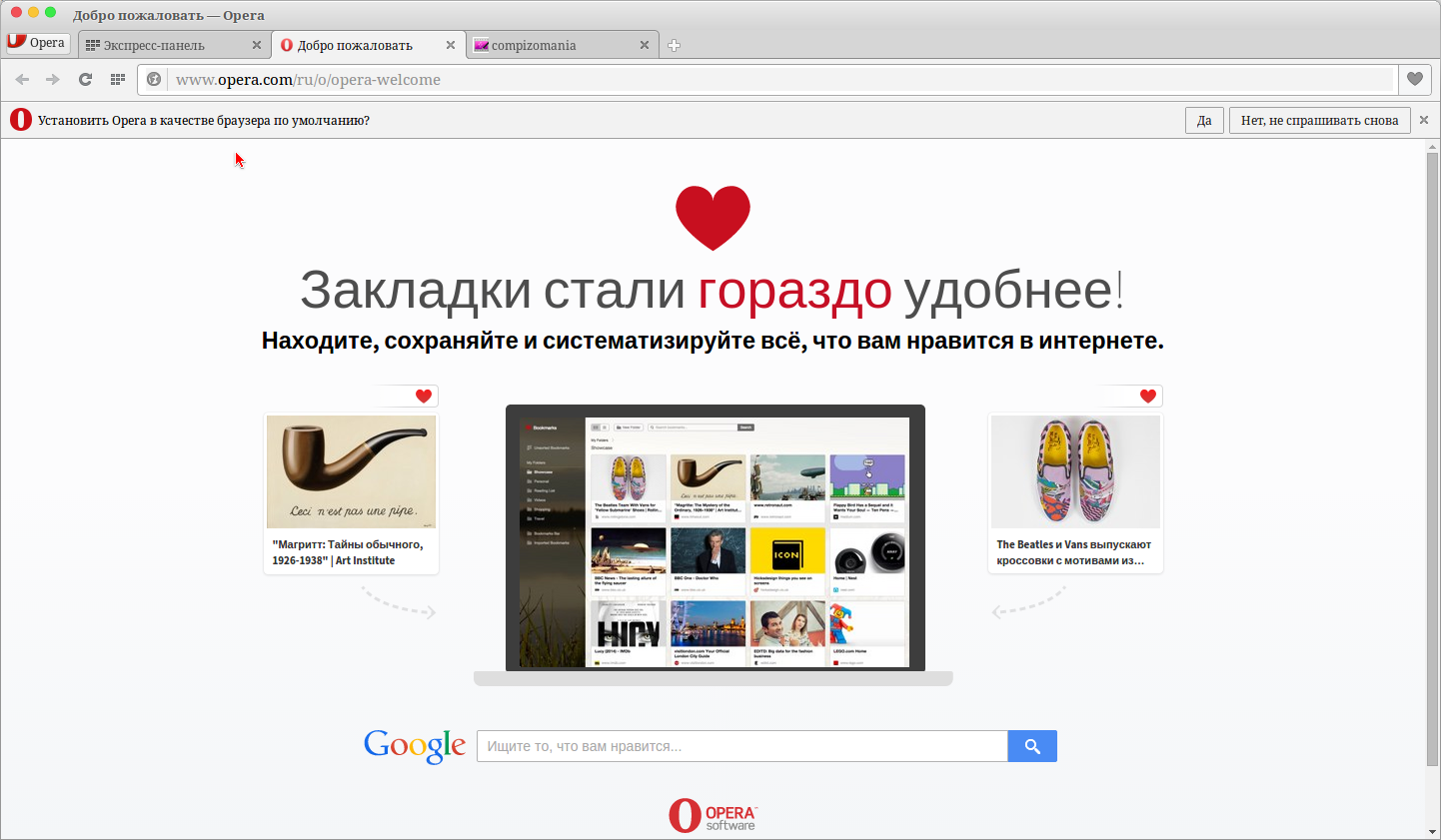Screen dimensions: 1441x840
Task: Click the Google logo
Action: pyautogui.click(x=415, y=745)
